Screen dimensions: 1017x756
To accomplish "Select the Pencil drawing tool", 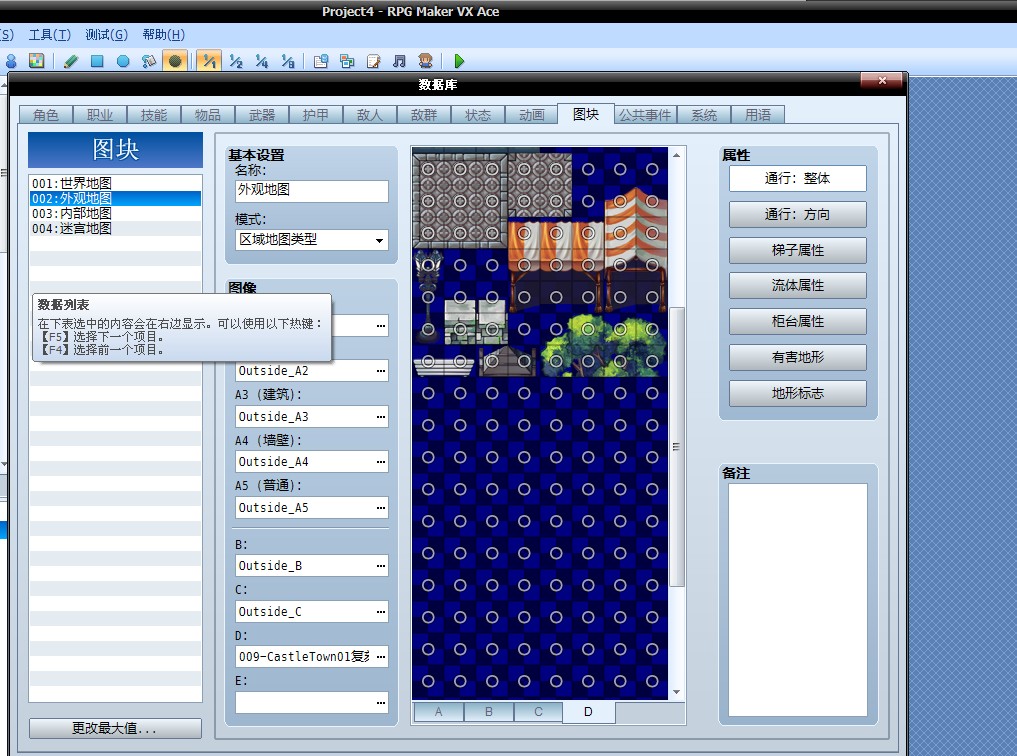I will coord(71,61).
